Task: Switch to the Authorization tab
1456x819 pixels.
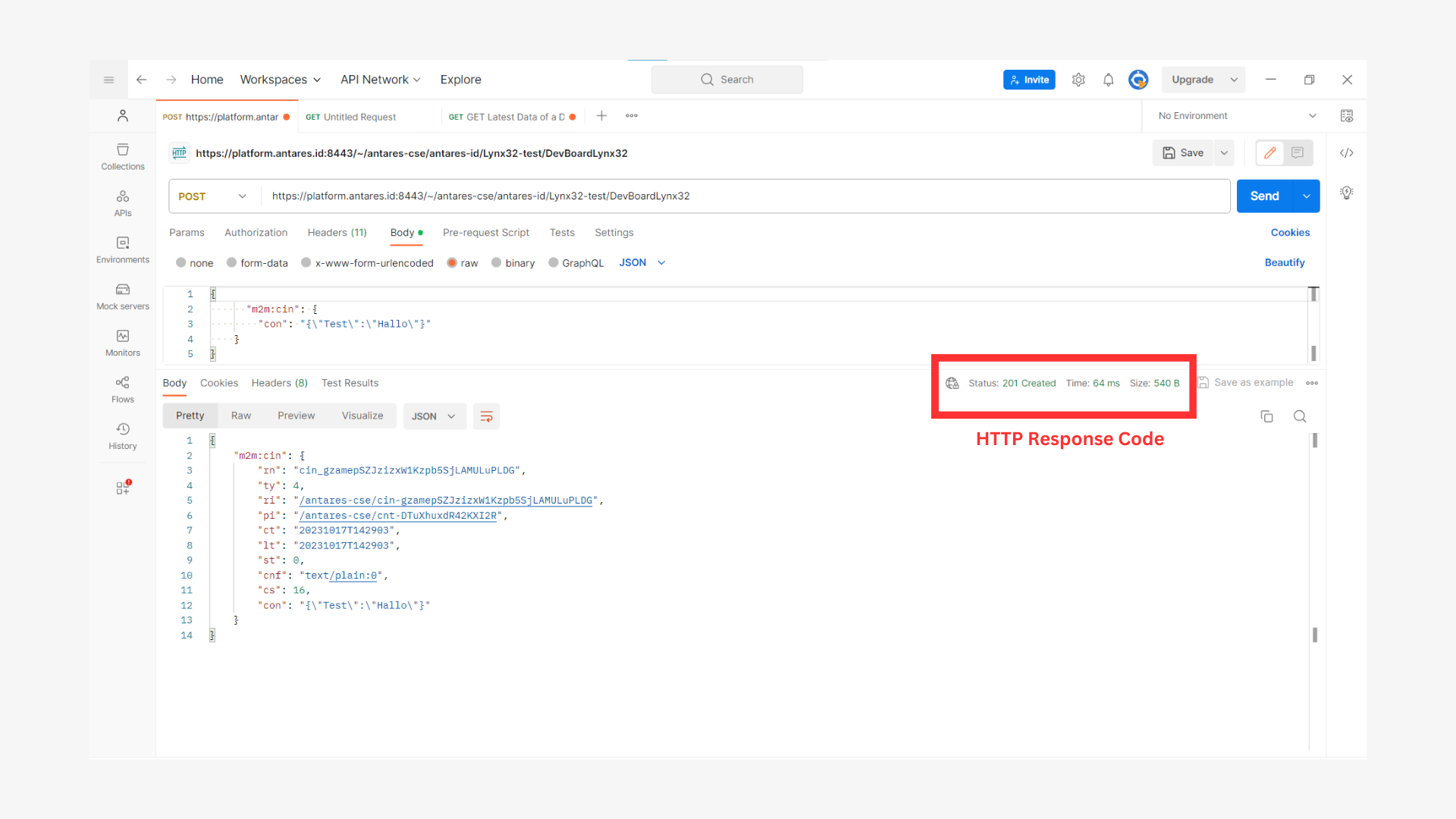Action: click(256, 233)
